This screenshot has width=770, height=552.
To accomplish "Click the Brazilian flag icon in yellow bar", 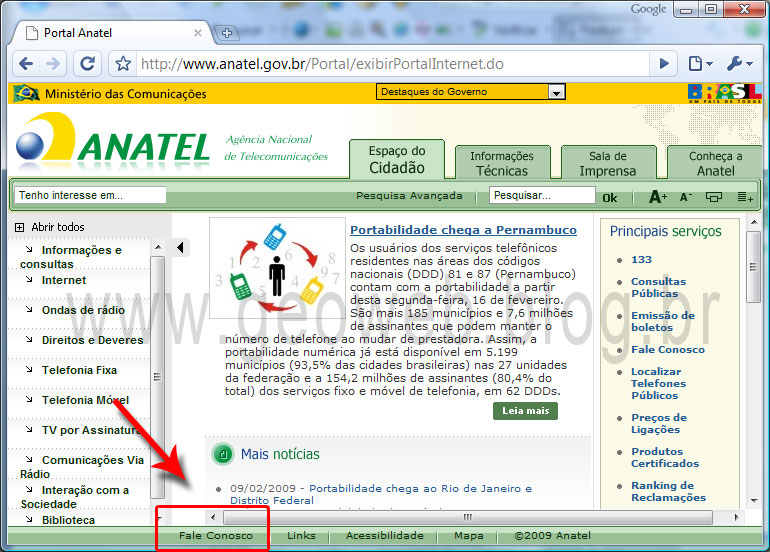I will [26, 93].
